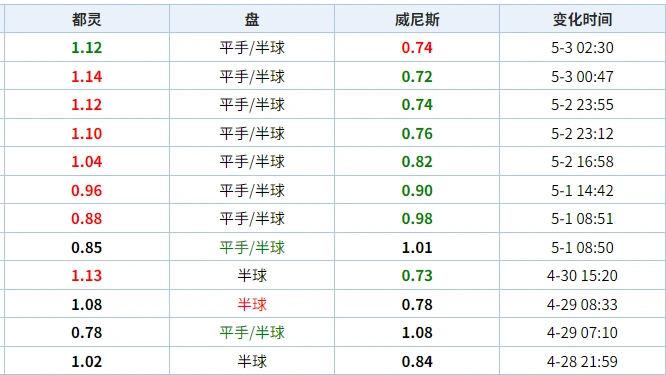Click 平手/半球 in the 5-2 16:58 row

252,161
